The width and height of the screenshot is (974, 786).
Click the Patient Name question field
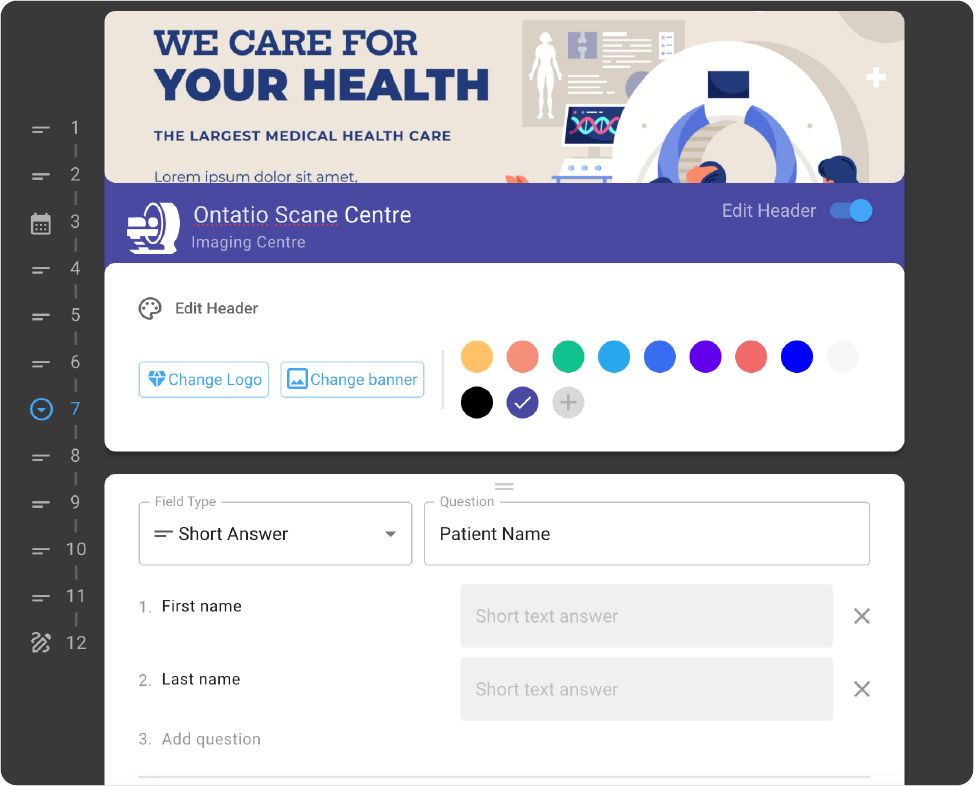click(647, 534)
